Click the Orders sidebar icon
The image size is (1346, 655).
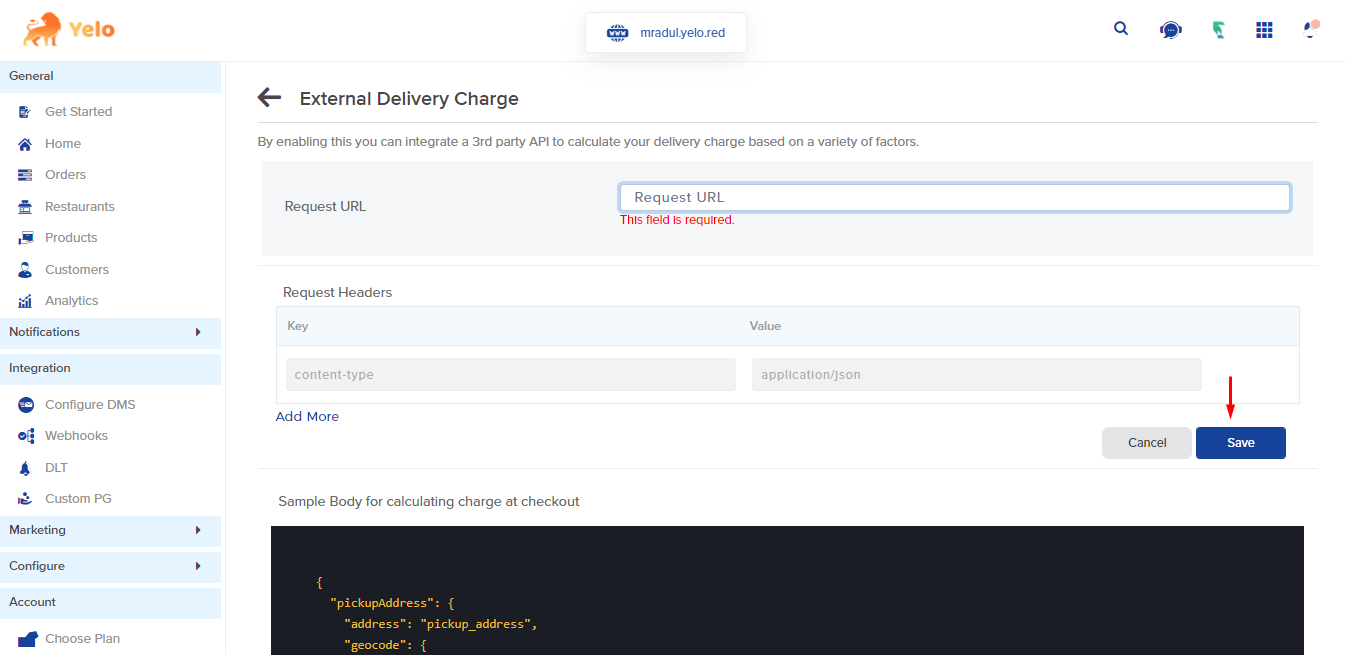(25, 175)
